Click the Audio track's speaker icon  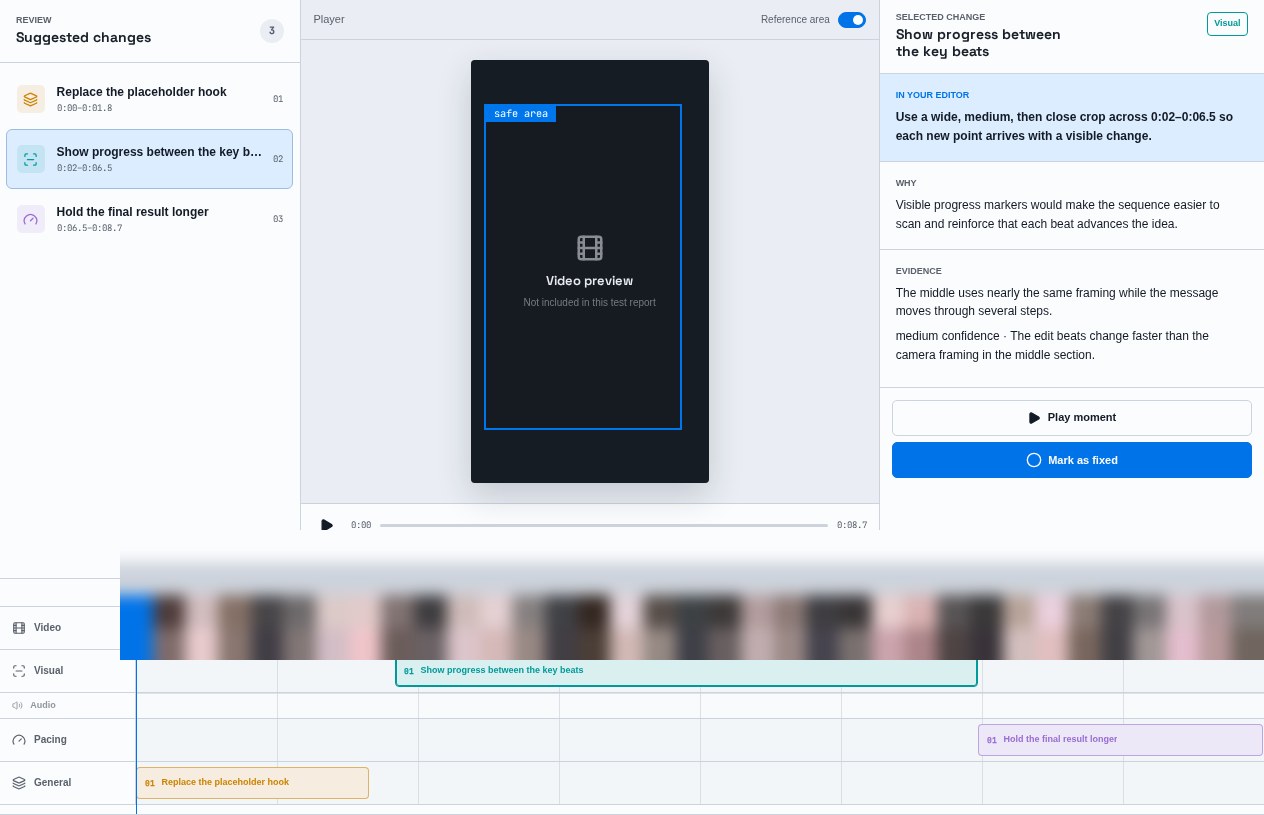tap(17, 705)
